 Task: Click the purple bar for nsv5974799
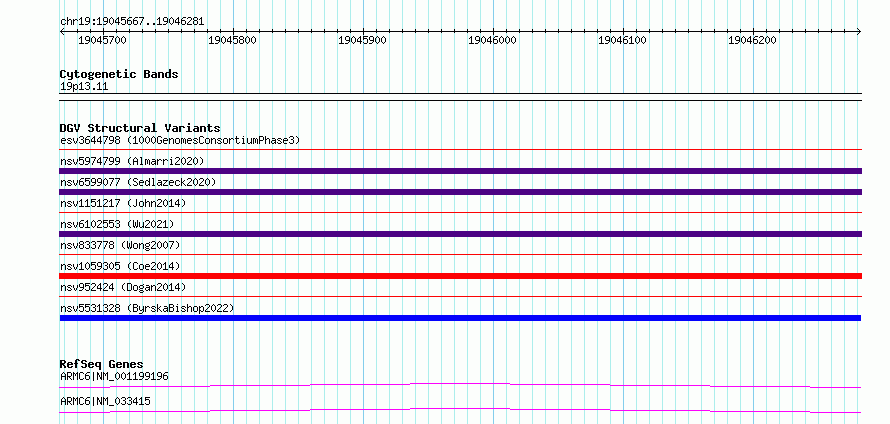(x=460, y=171)
